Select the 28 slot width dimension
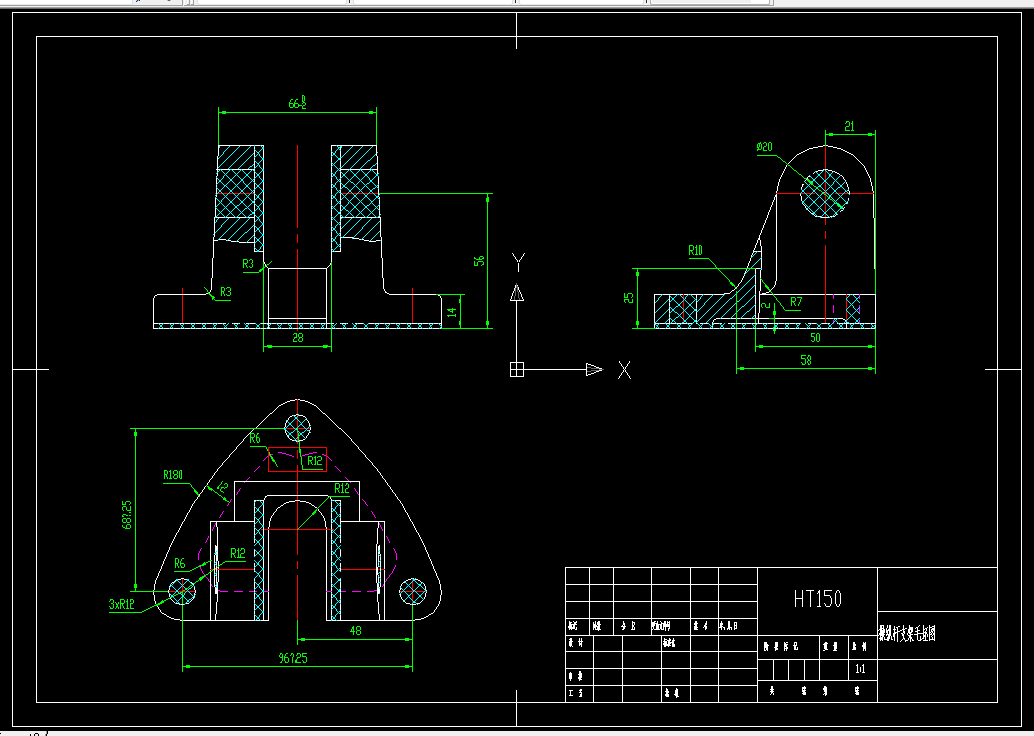Viewport: 1034px width, 736px height. point(297,338)
